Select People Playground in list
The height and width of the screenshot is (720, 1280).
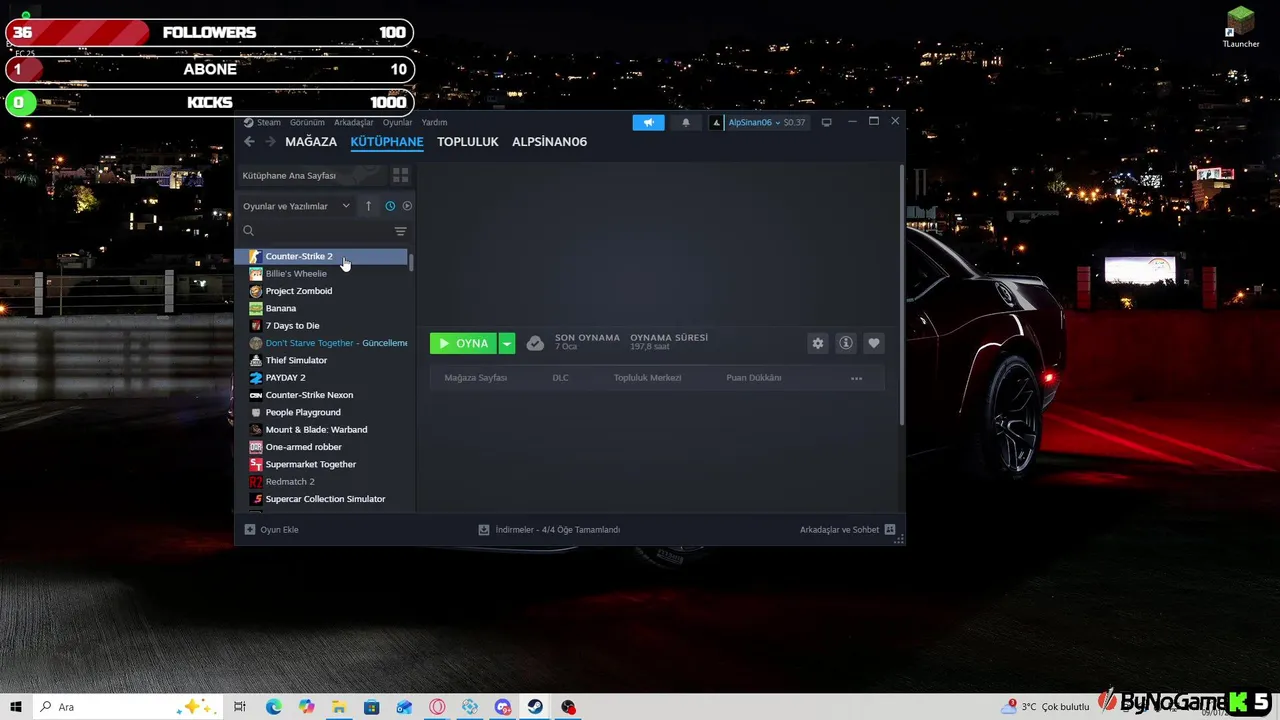point(321,412)
